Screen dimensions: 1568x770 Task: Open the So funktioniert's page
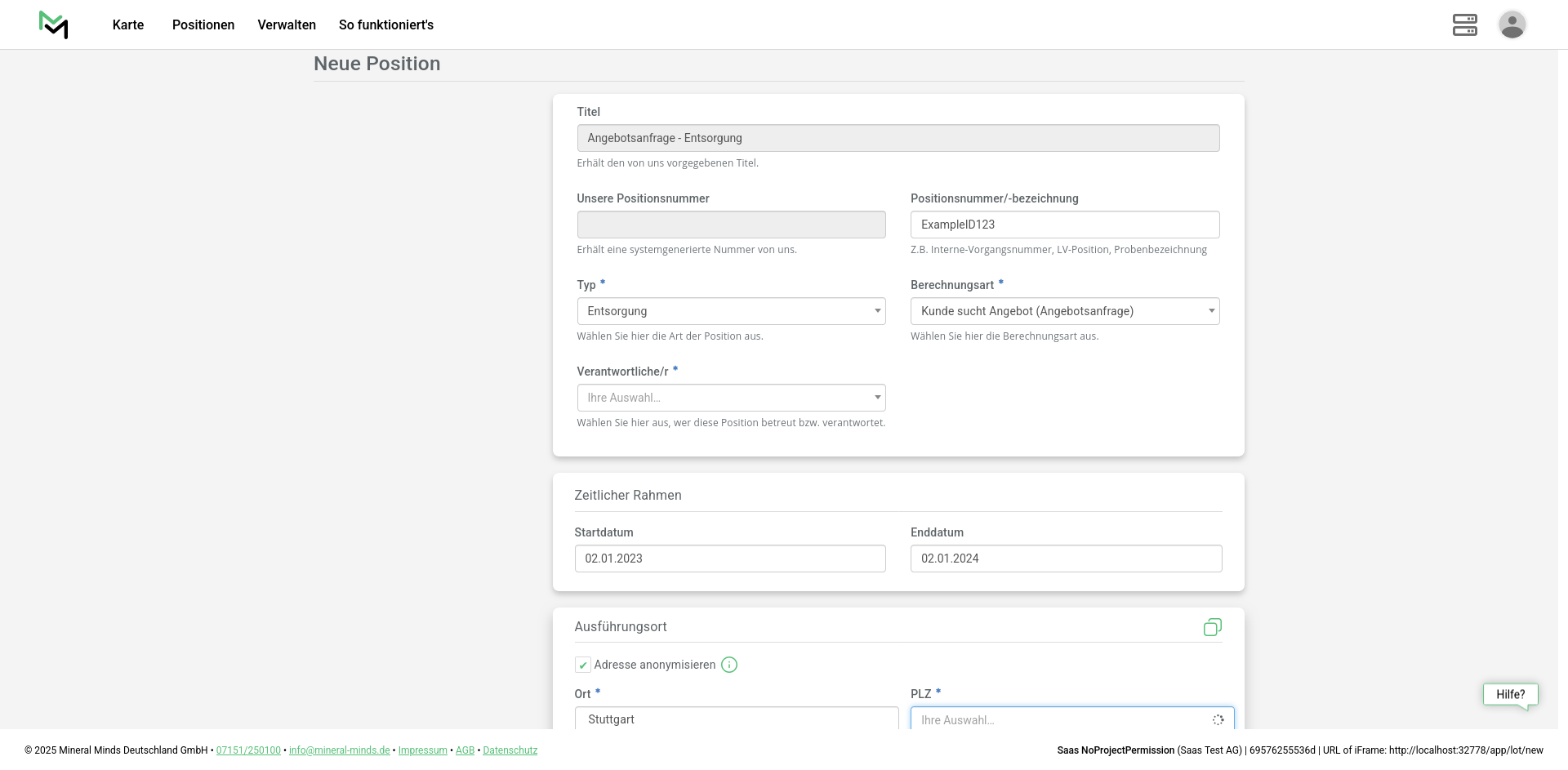(386, 24)
